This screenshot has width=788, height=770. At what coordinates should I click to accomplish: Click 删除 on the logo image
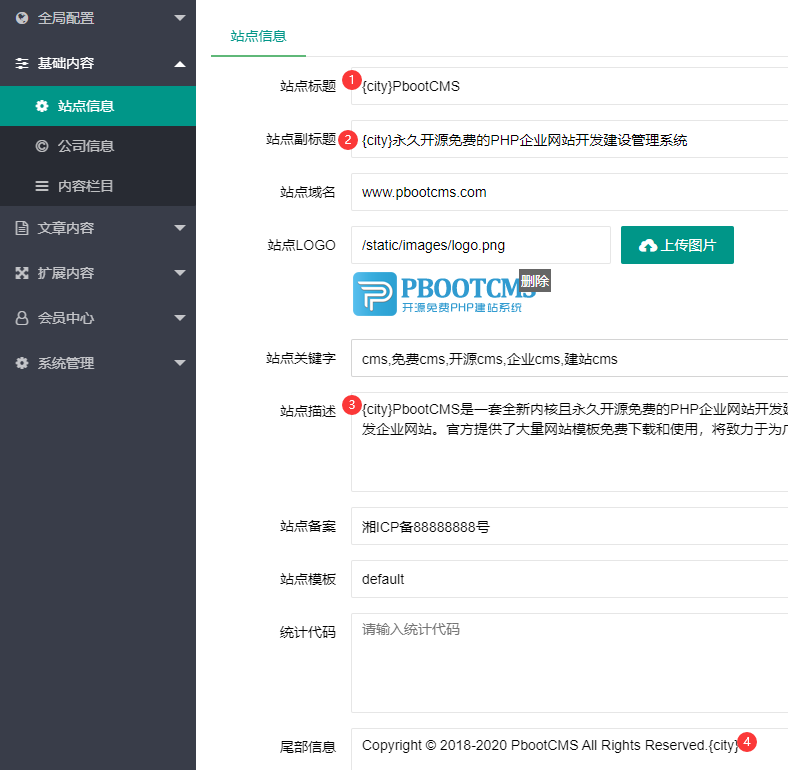[535, 281]
